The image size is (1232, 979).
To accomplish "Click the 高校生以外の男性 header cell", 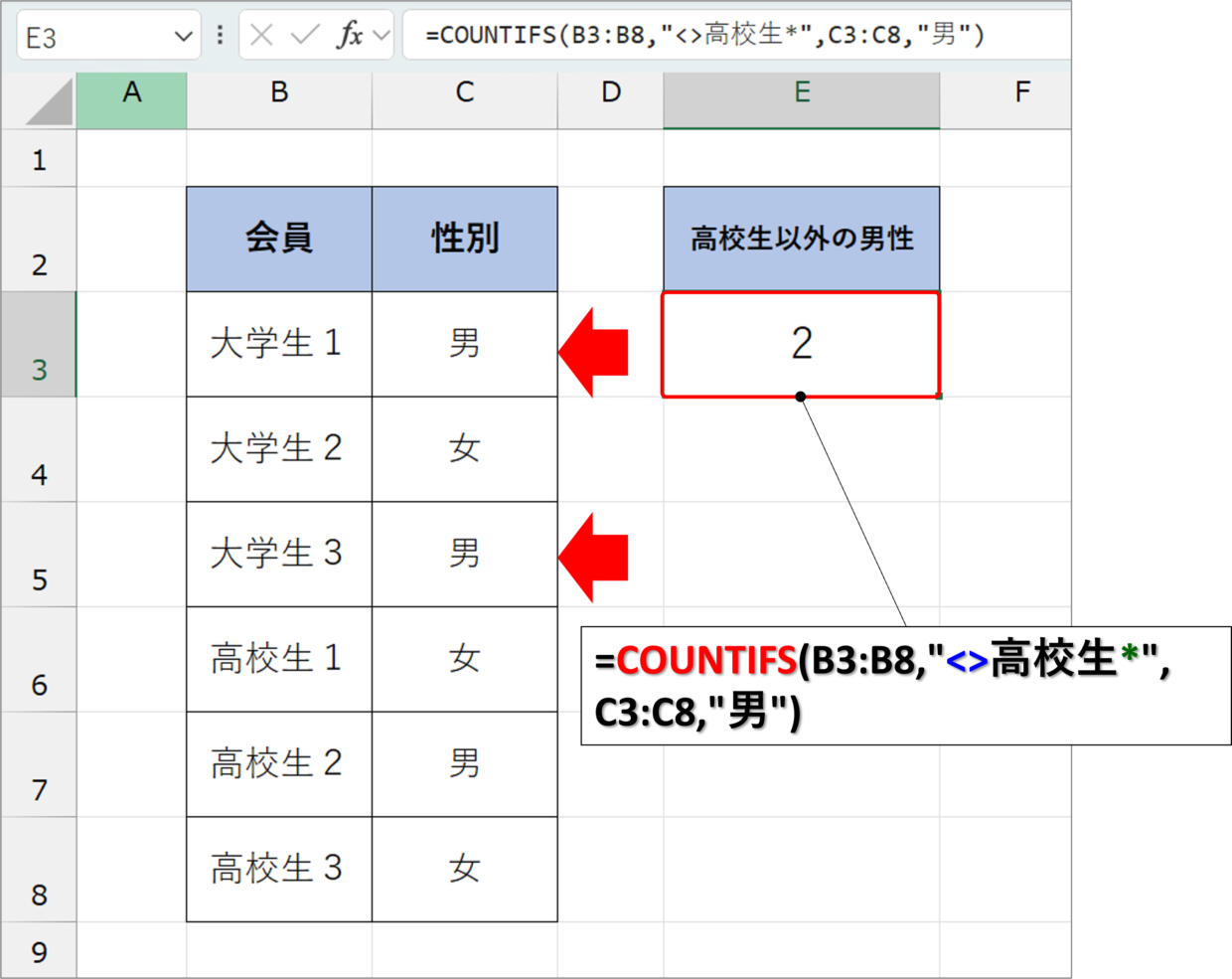I will (802, 240).
